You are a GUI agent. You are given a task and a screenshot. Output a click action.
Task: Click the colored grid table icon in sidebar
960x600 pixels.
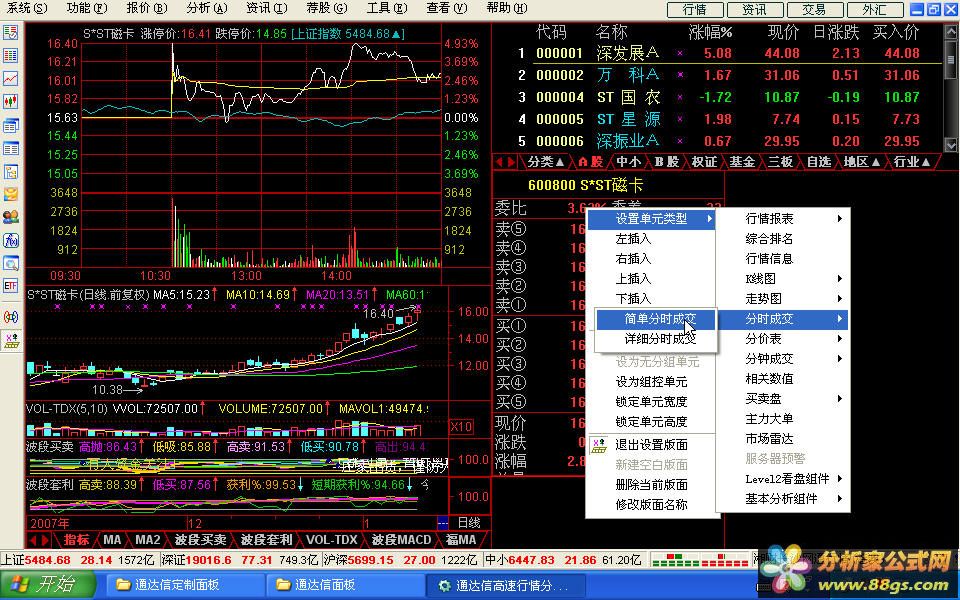click(x=10, y=56)
